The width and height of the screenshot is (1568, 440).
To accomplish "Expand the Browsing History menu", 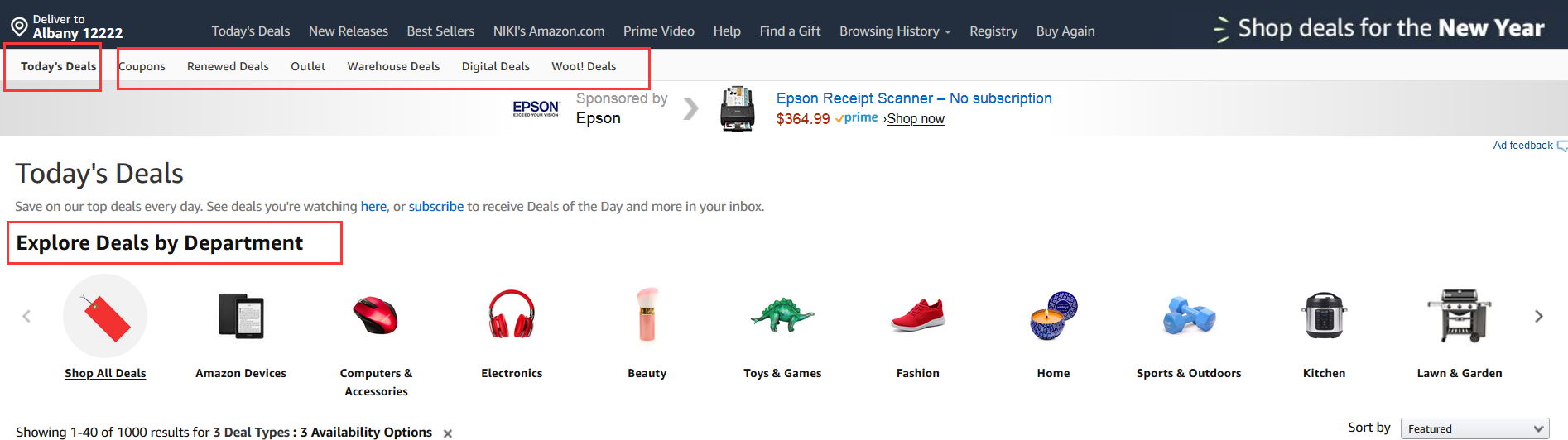I will [x=895, y=31].
